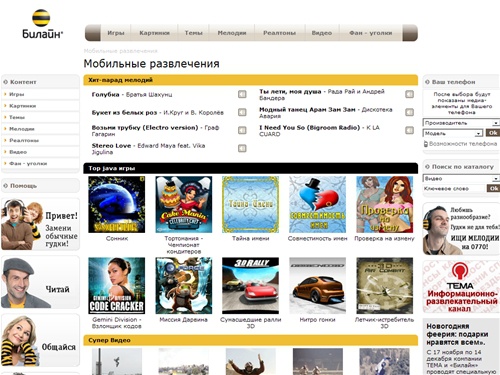Open Видео in the top navigation bar

(x=322, y=33)
